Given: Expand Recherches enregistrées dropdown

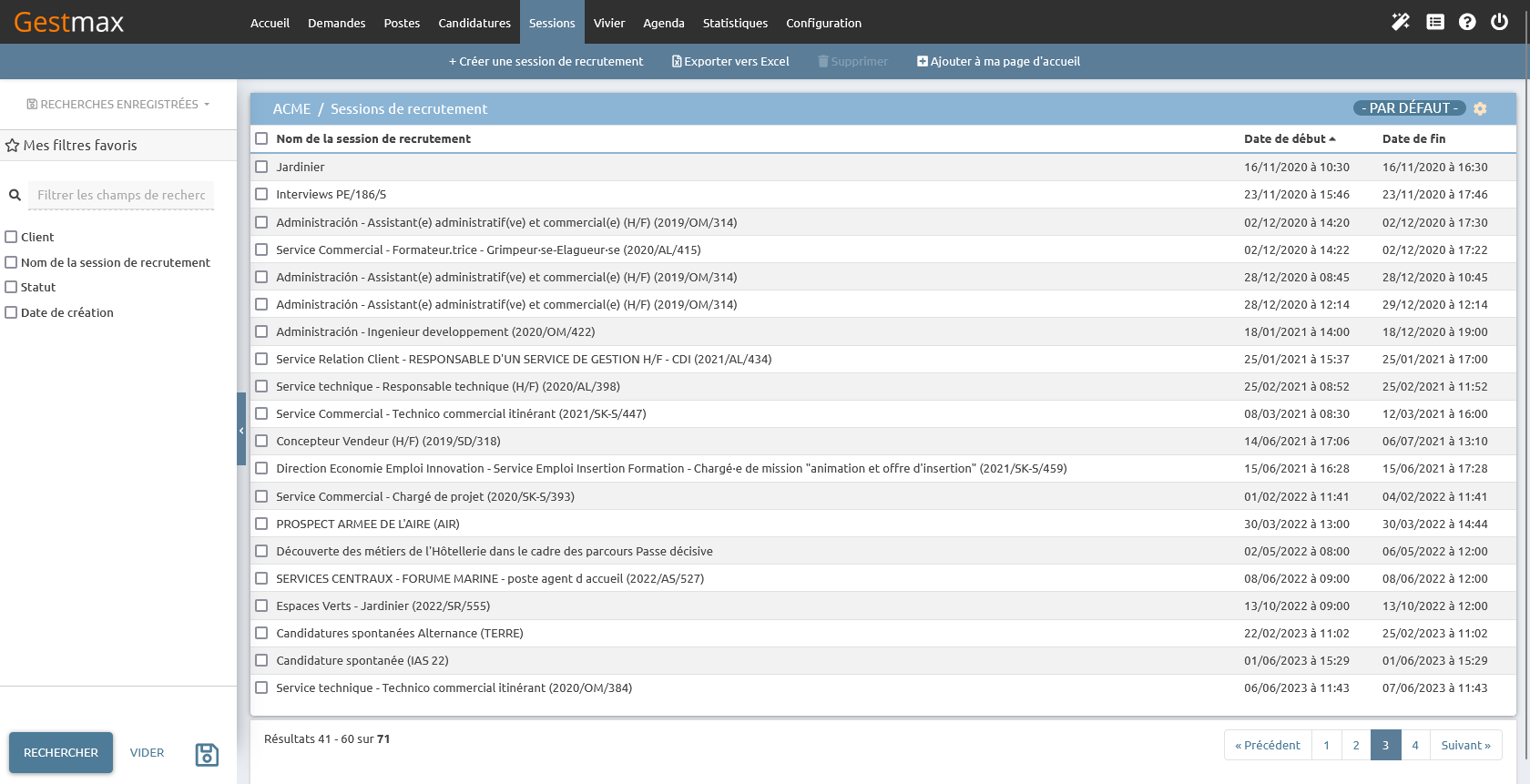Looking at the screenshot, I should [118, 105].
